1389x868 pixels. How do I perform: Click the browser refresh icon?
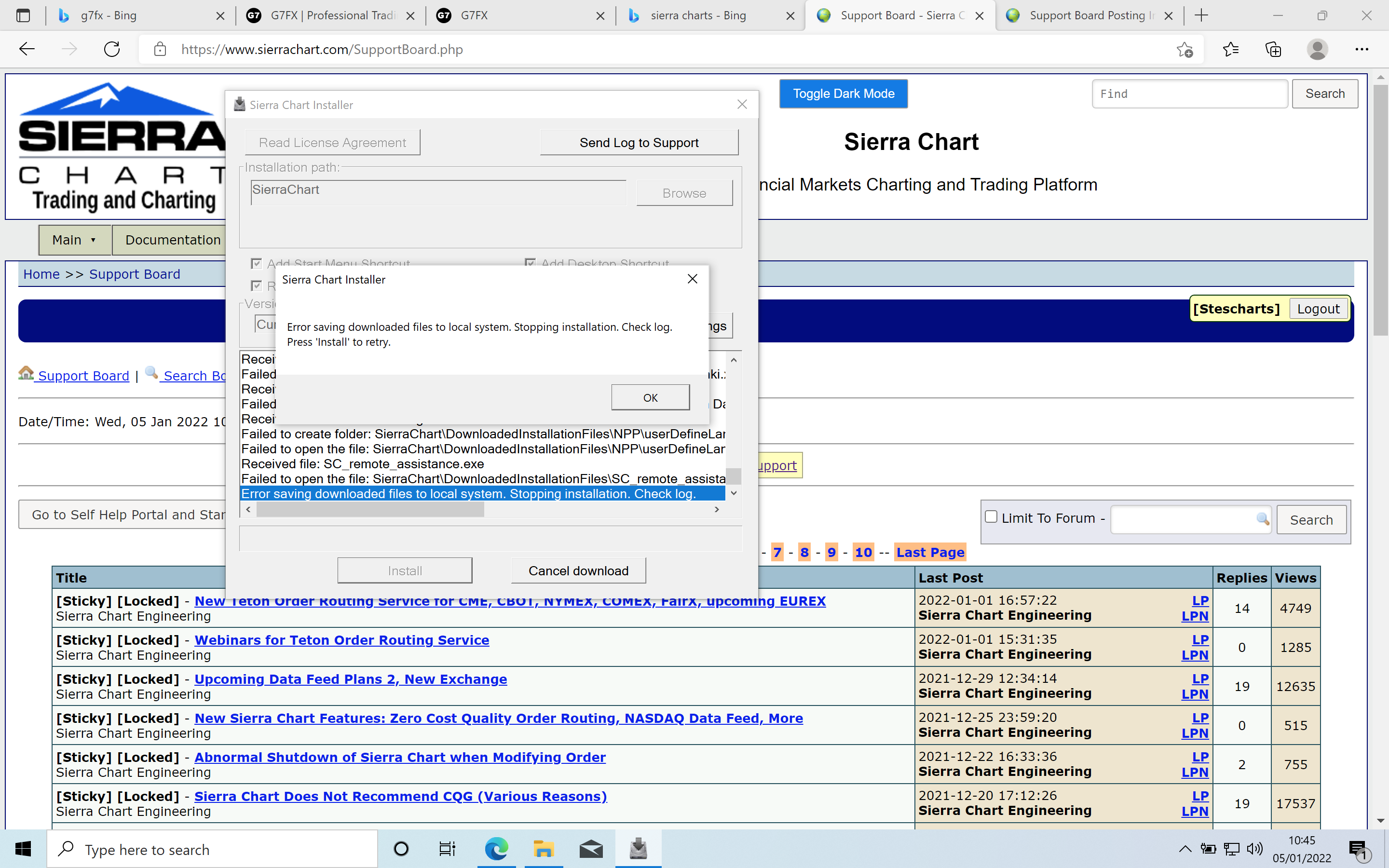click(112, 49)
